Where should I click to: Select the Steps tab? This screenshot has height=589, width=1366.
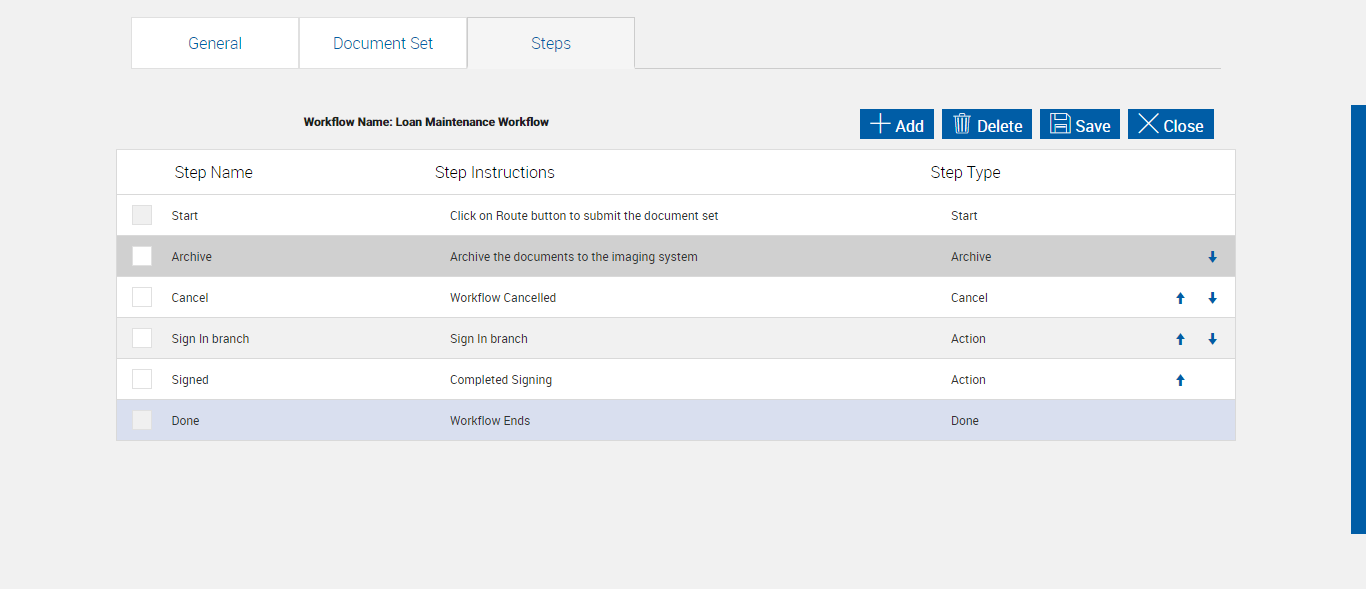pos(551,43)
